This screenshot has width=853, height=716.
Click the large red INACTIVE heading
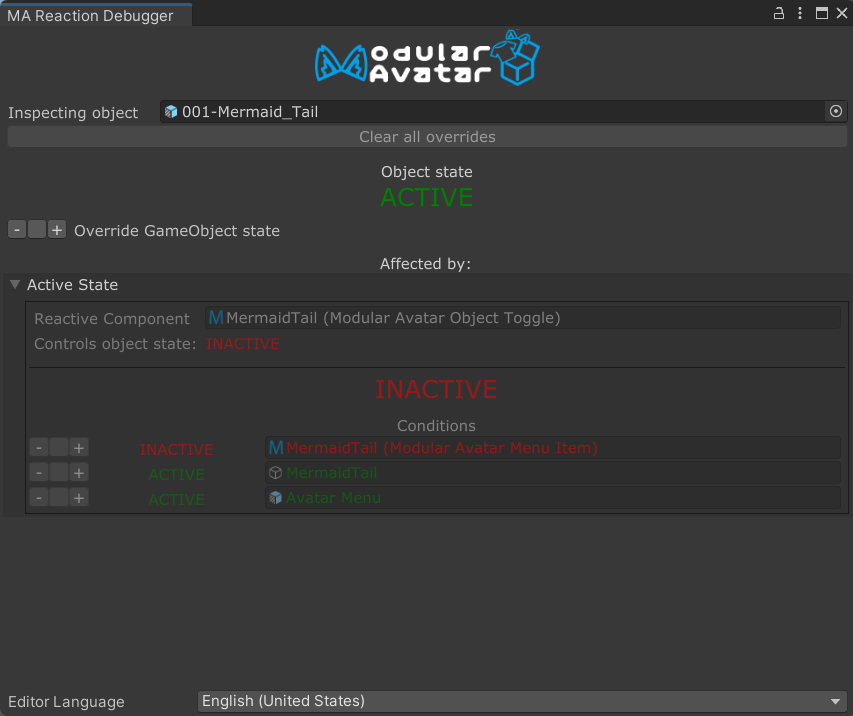click(x=436, y=390)
